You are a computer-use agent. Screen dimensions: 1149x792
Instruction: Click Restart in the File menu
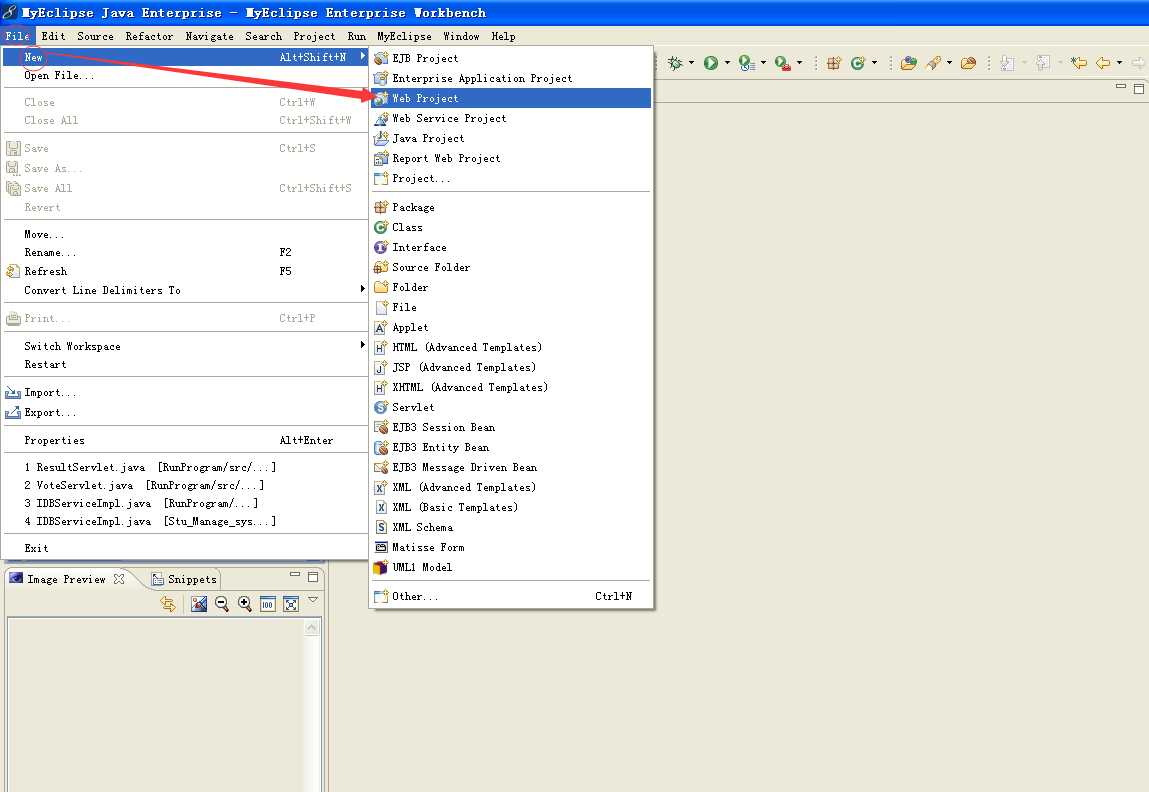(185, 364)
